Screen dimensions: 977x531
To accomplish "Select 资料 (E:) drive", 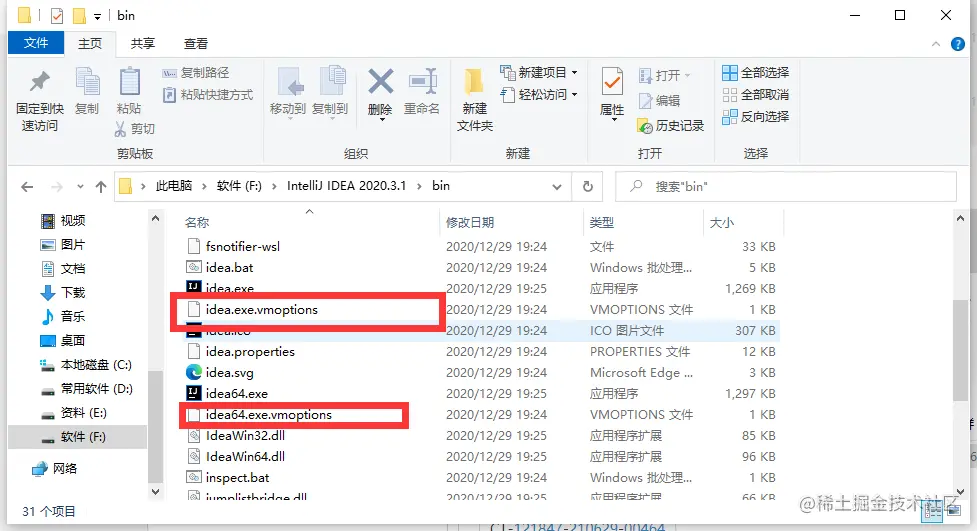I will 74,413.
